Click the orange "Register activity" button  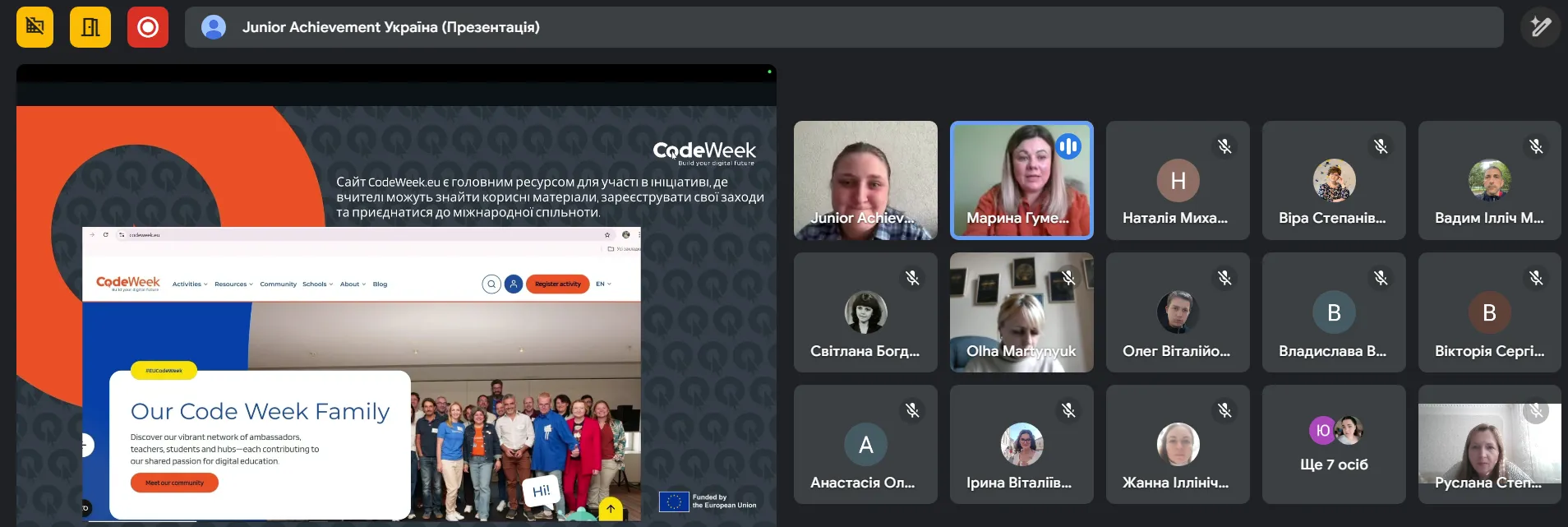(557, 284)
